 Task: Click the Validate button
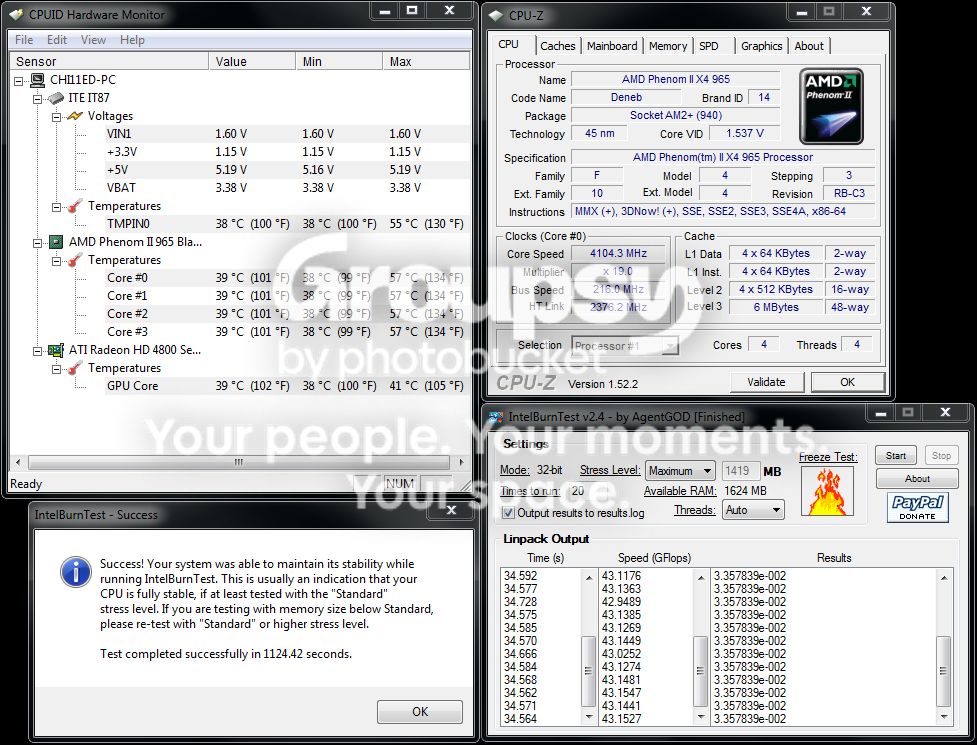[766, 382]
